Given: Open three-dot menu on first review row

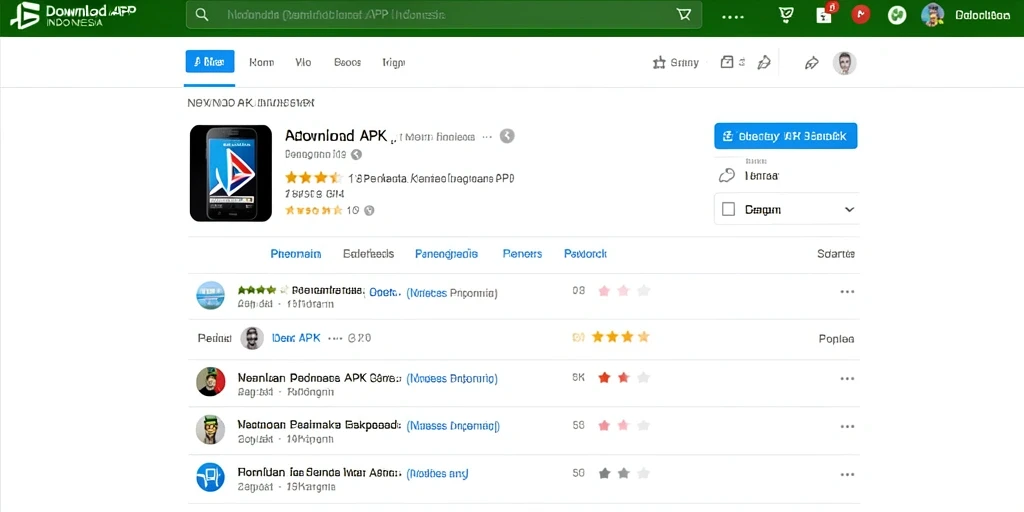Looking at the screenshot, I should point(847,292).
